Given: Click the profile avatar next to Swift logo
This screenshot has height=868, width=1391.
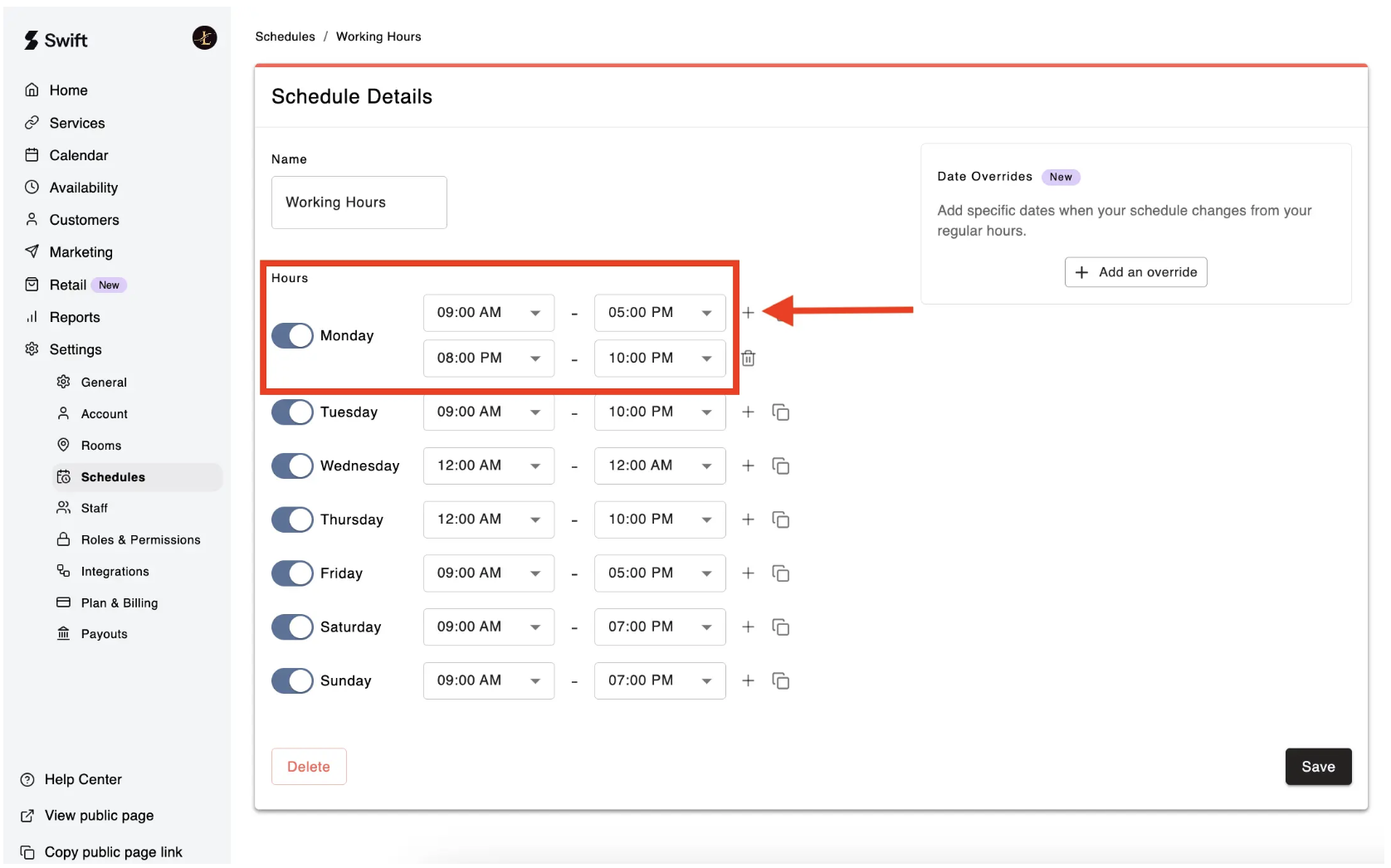Looking at the screenshot, I should point(204,38).
